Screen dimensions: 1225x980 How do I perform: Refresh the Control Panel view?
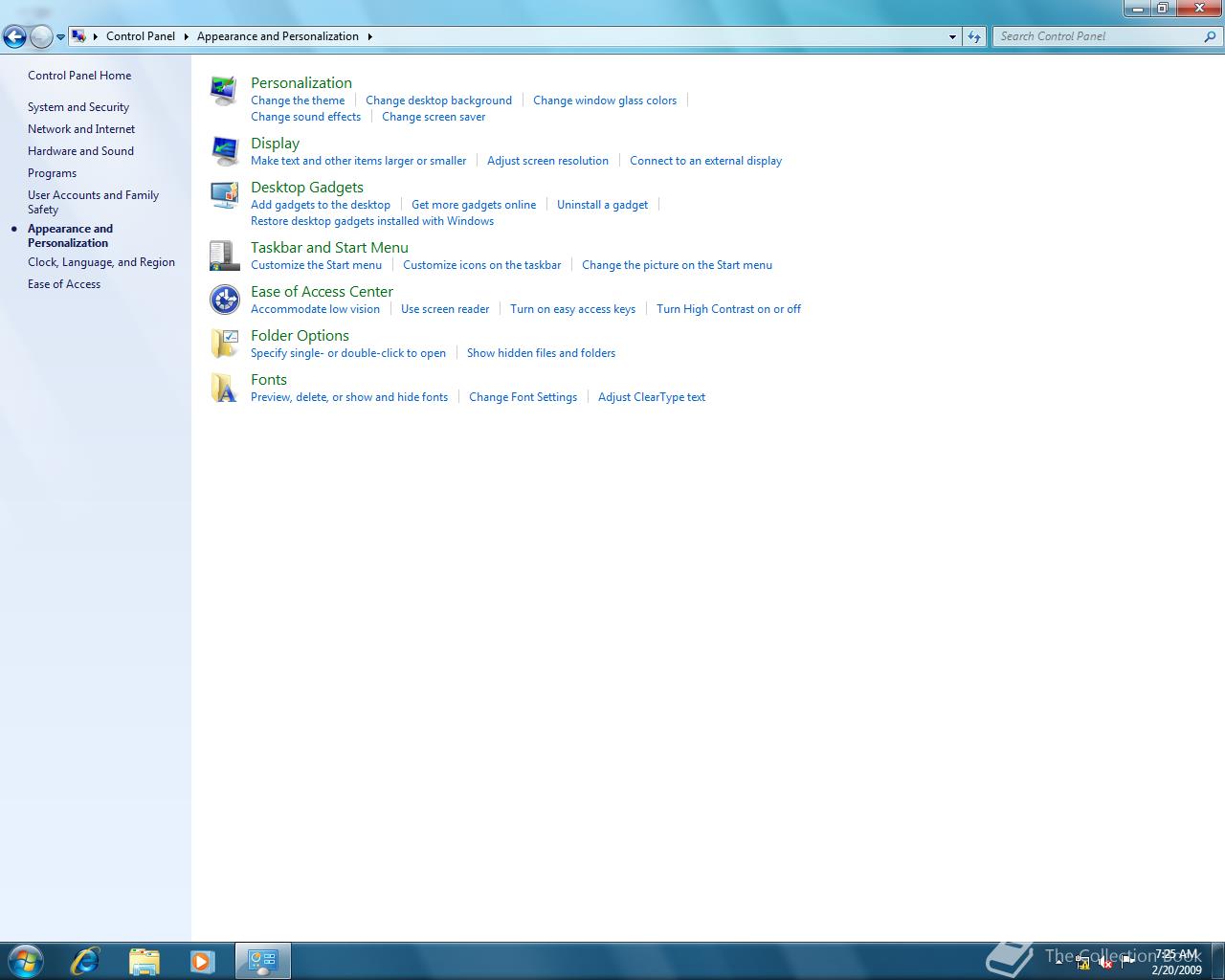[974, 36]
